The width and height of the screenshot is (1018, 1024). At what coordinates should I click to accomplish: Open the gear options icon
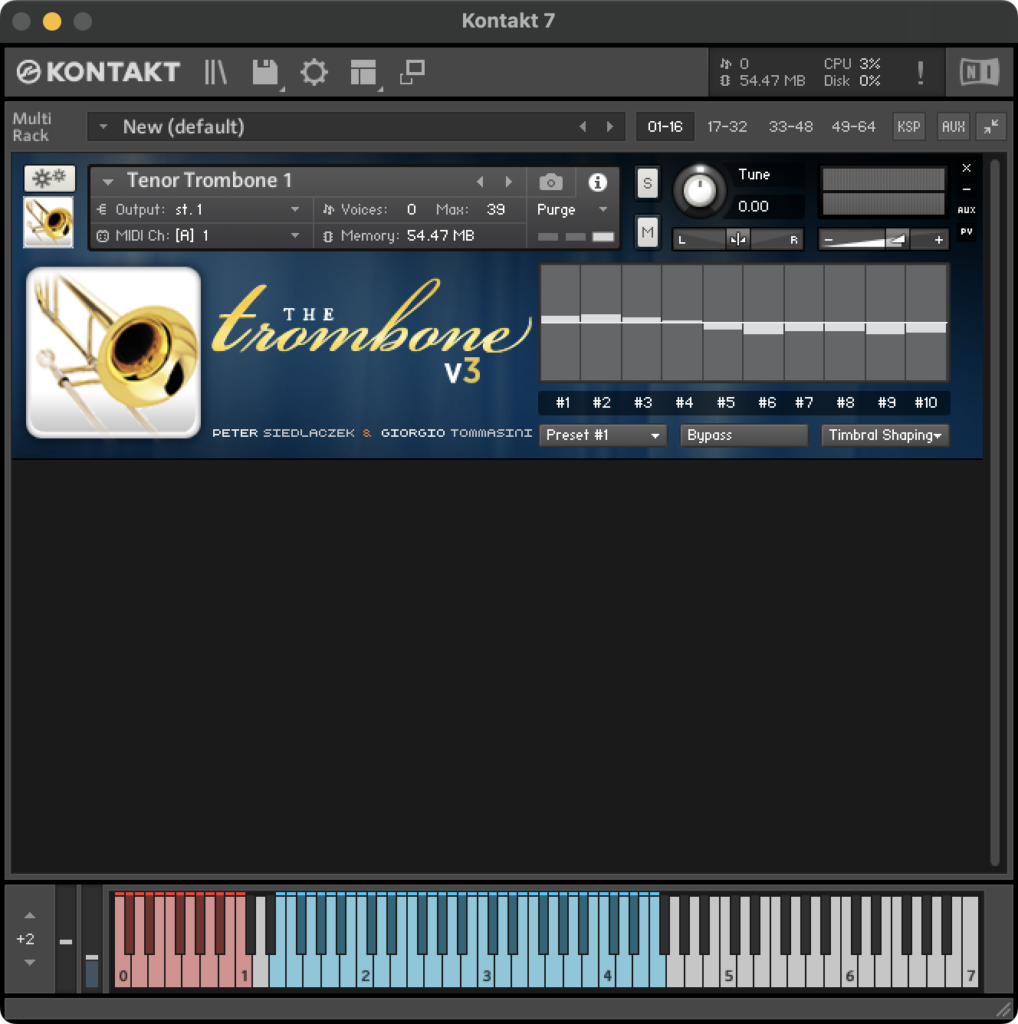pos(314,72)
